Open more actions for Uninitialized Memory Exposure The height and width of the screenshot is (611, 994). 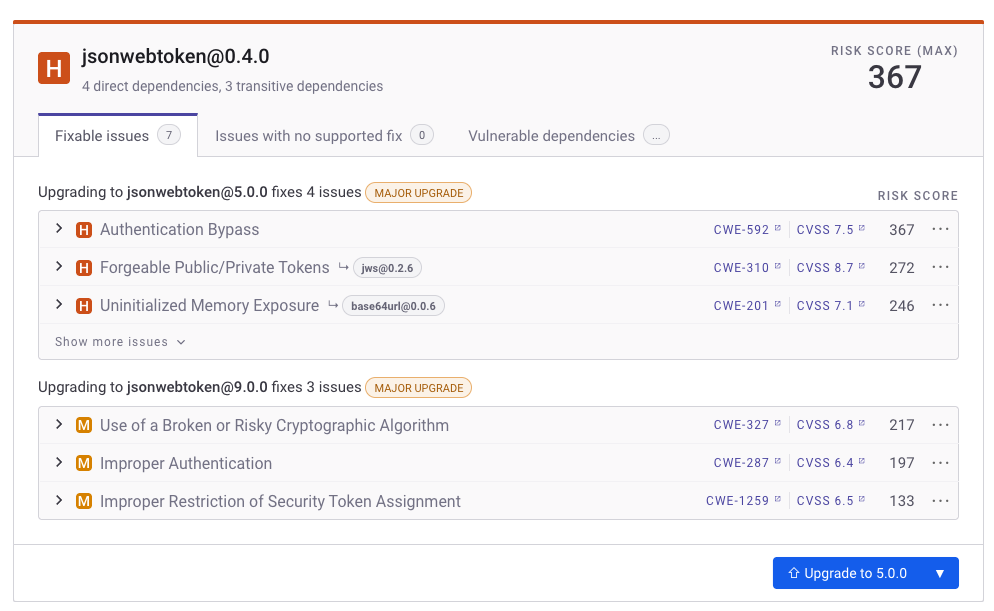[x=939, y=305]
